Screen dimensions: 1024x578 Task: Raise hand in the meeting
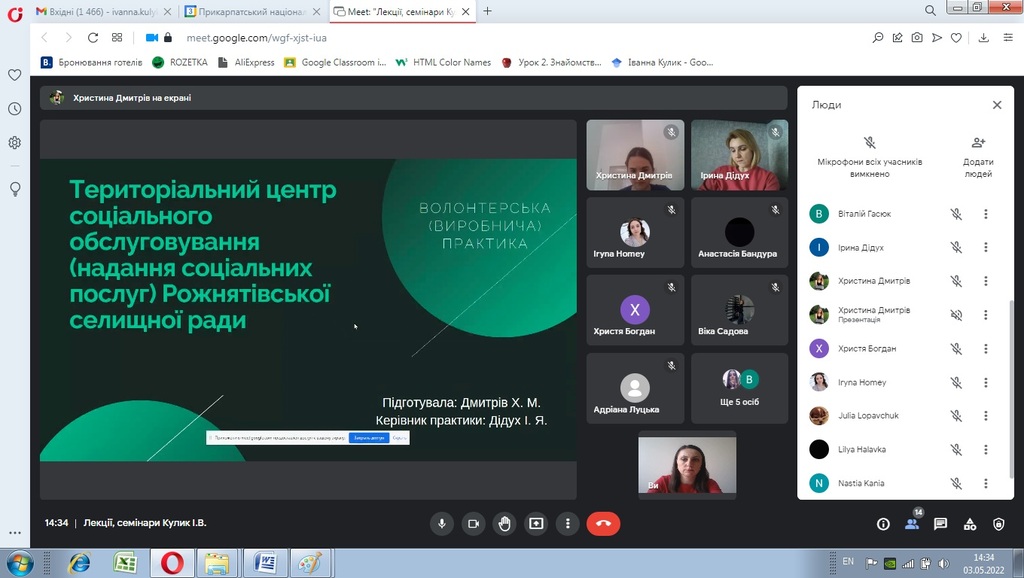pos(505,523)
